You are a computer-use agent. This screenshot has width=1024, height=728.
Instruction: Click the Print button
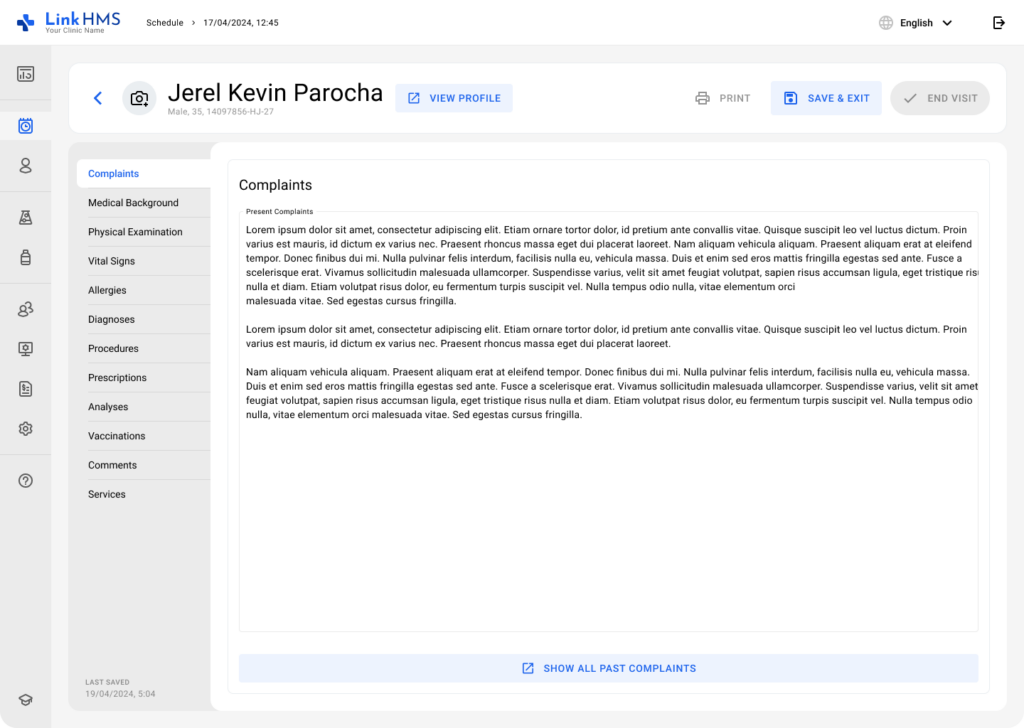point(723,98)
